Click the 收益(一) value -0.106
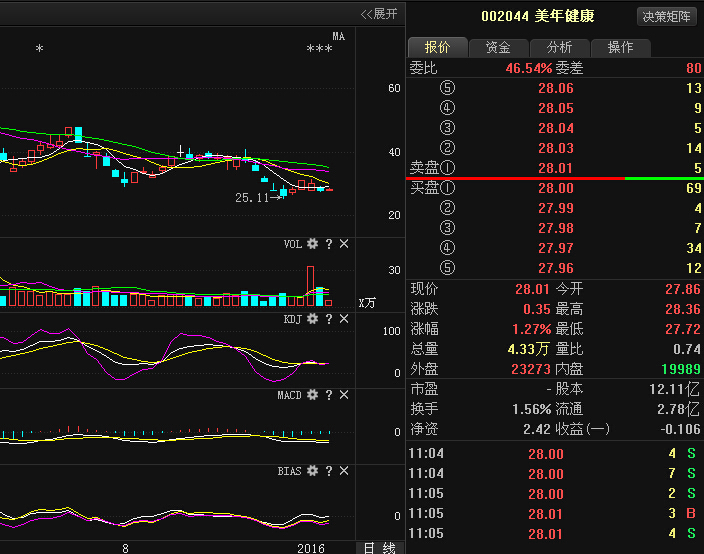 pos(680,429)
